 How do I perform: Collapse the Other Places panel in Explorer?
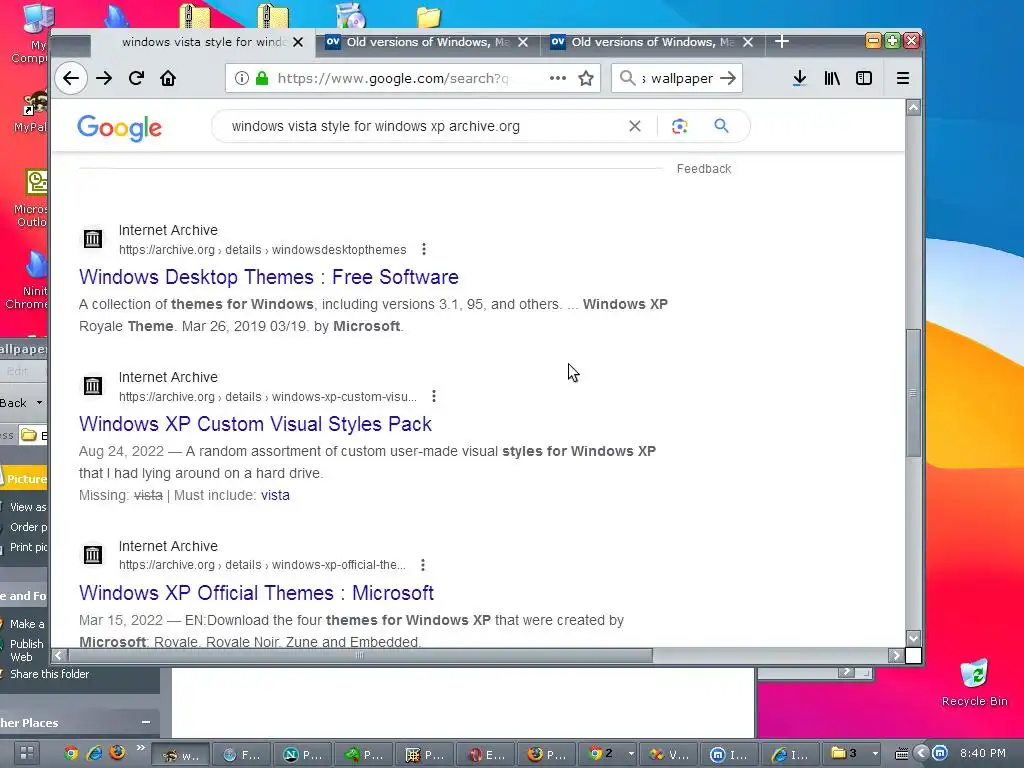146,722
